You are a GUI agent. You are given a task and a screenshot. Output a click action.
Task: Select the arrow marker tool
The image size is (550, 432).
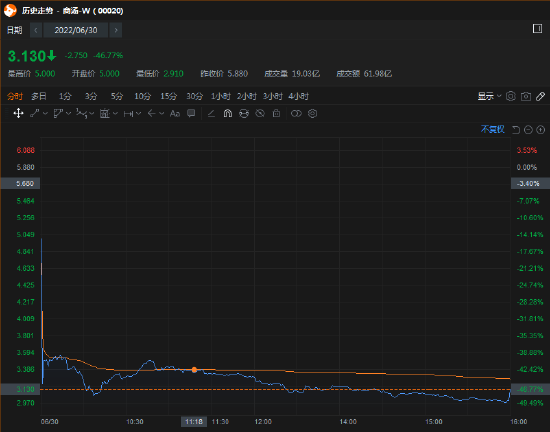[x=152, y=113]
